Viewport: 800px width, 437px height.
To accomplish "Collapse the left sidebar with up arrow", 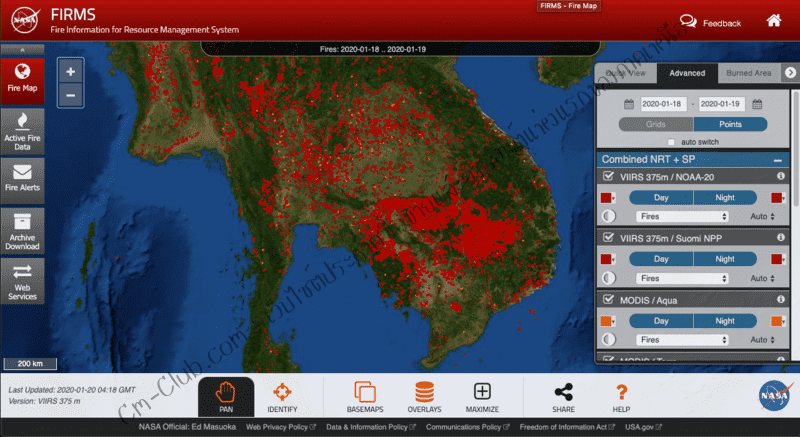I will click(x=22, y=50).
